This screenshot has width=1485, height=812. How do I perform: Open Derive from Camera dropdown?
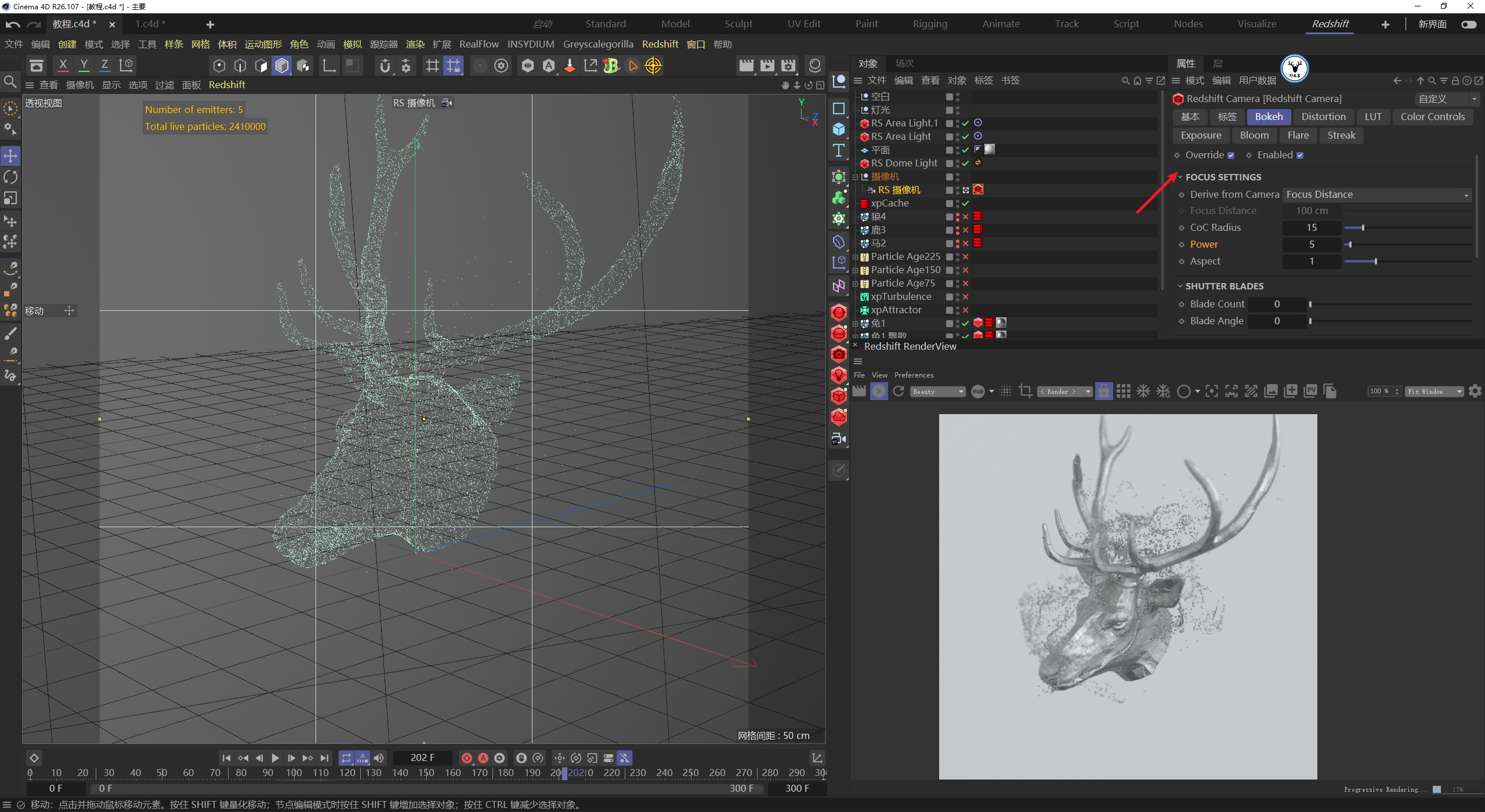coord(1377,195)
